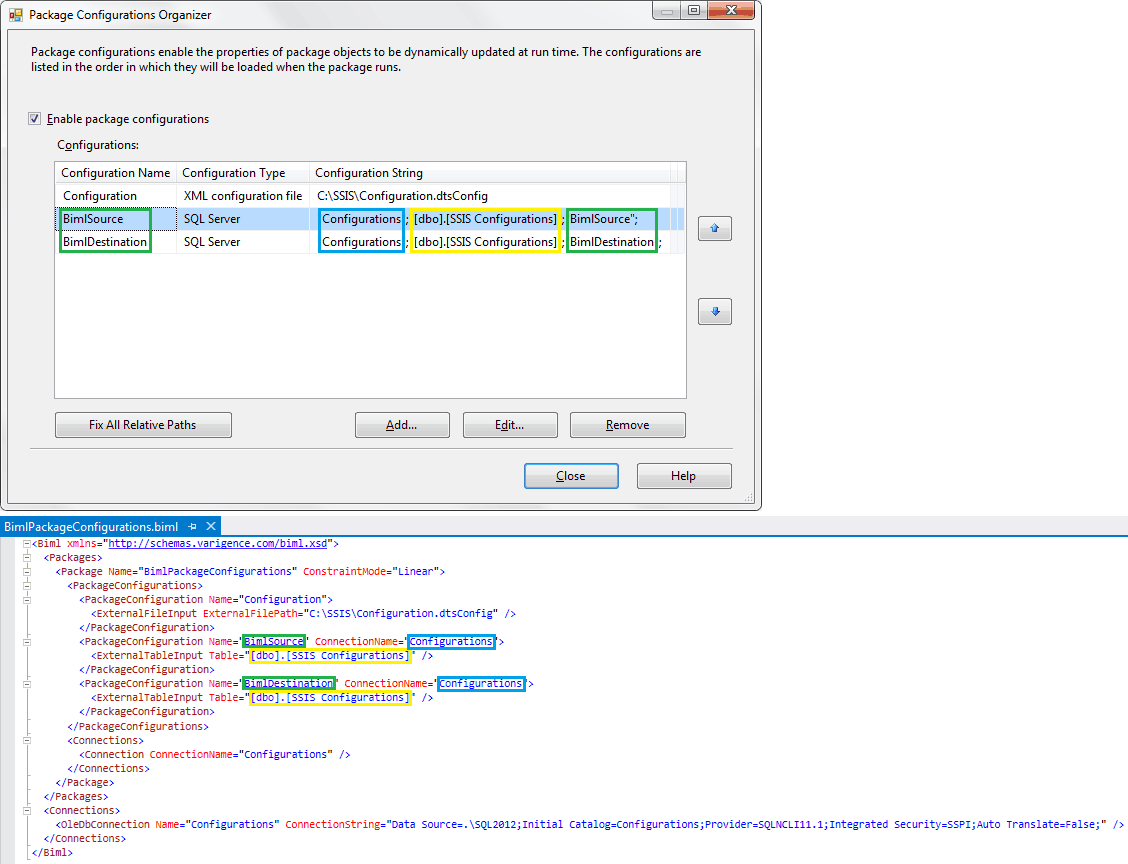Collapse the Packages element in code
Image resolution: width=1128 pixels, height=864 pixels.
pyautogui.click(x=25, y=558)
